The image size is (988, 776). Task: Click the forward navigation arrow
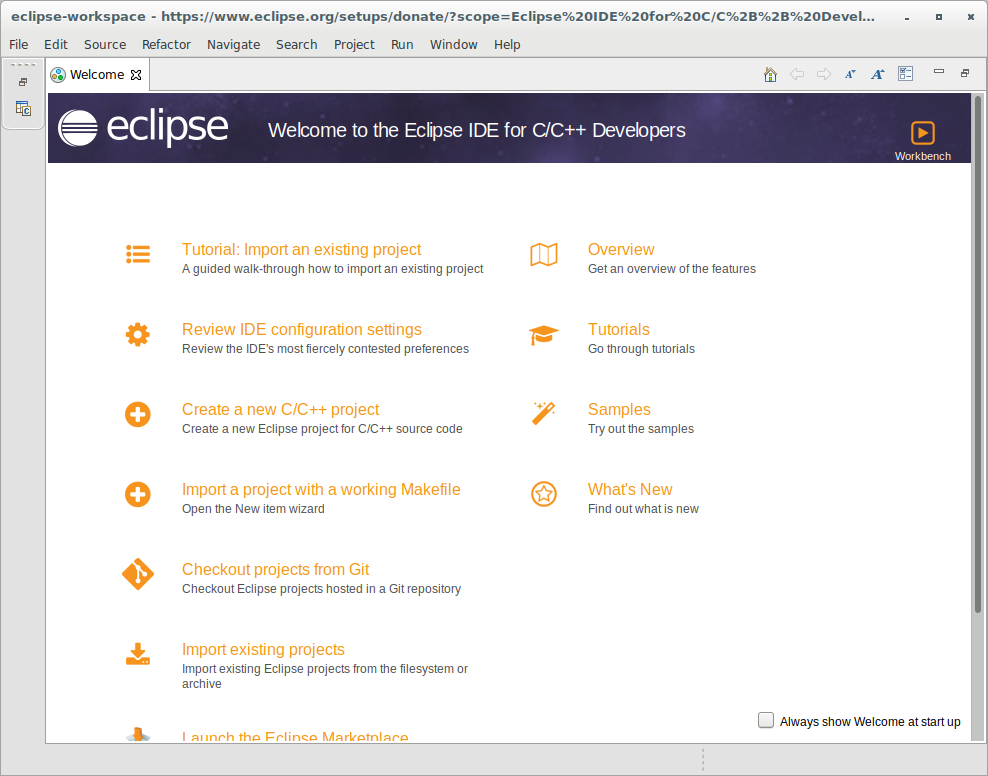pos(822,73)
